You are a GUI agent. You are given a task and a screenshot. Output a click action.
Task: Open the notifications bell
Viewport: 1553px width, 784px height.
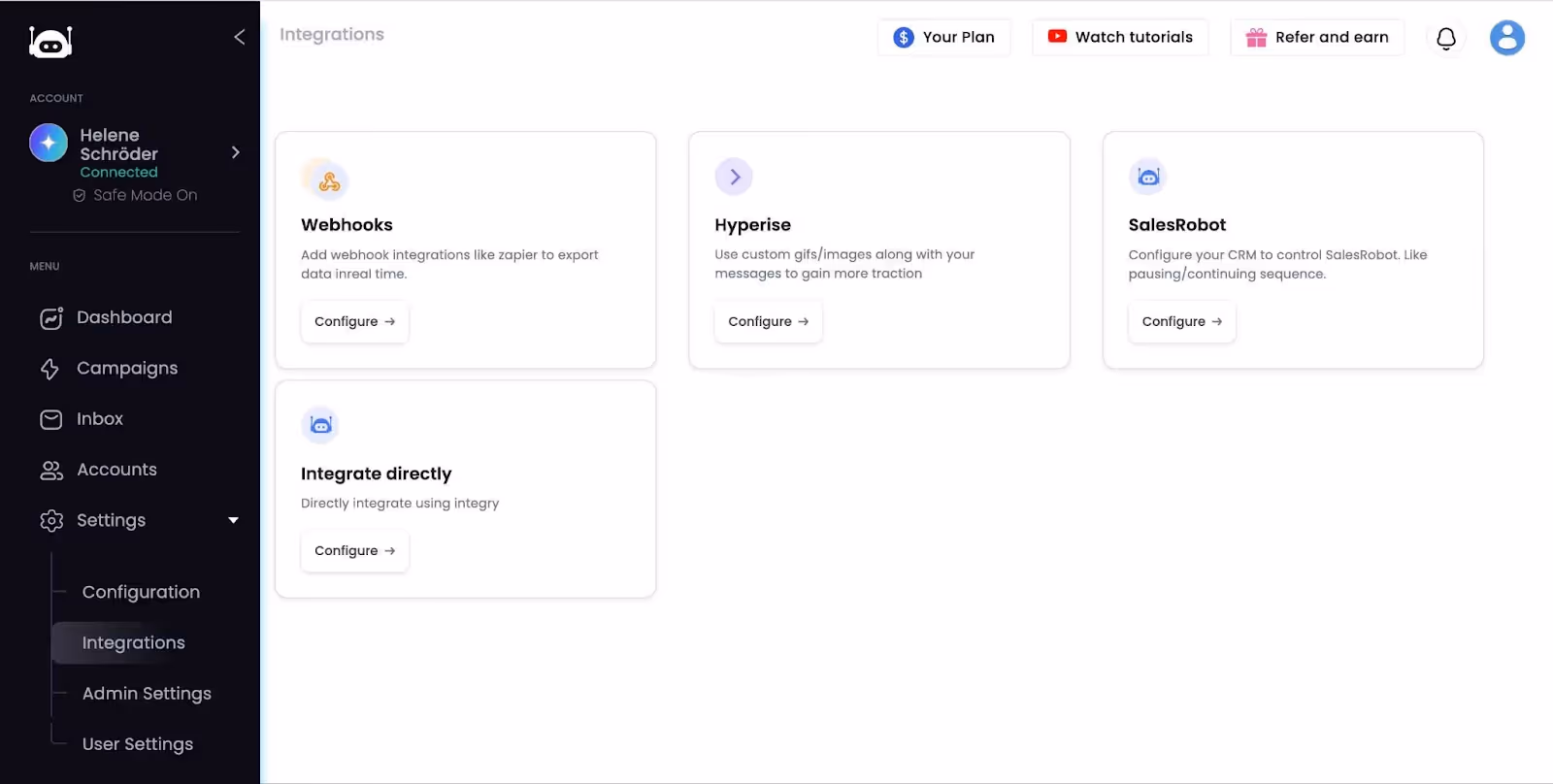point(1446,38)
